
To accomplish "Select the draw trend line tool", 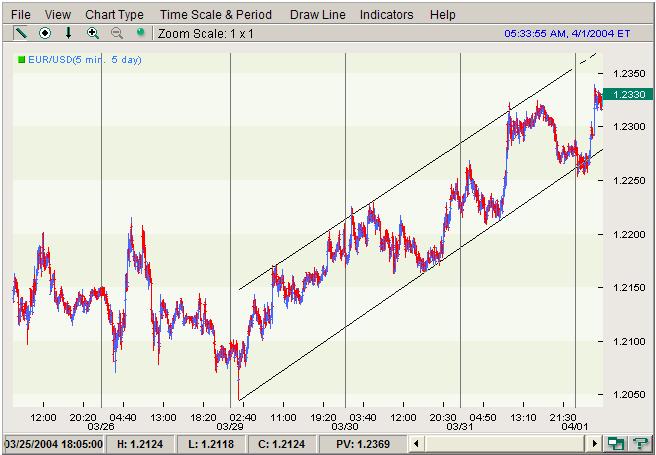I will click(x=21, y=33).
